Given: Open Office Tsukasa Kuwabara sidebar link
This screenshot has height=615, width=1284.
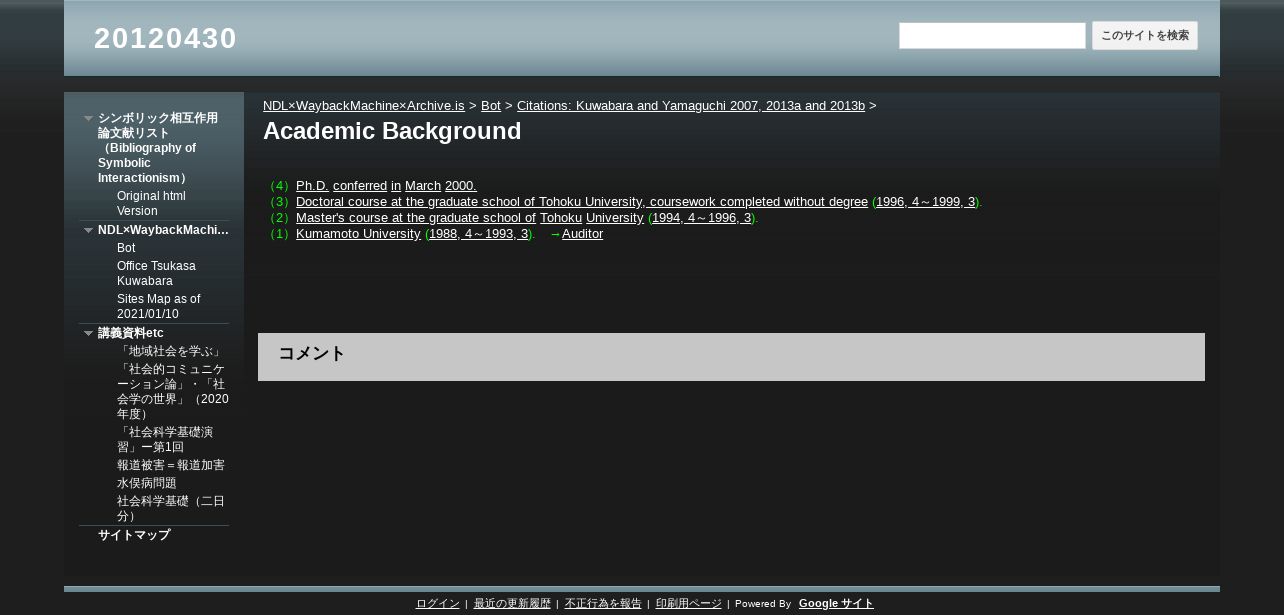Looking at the screenshot, I should tap(156, 273).
